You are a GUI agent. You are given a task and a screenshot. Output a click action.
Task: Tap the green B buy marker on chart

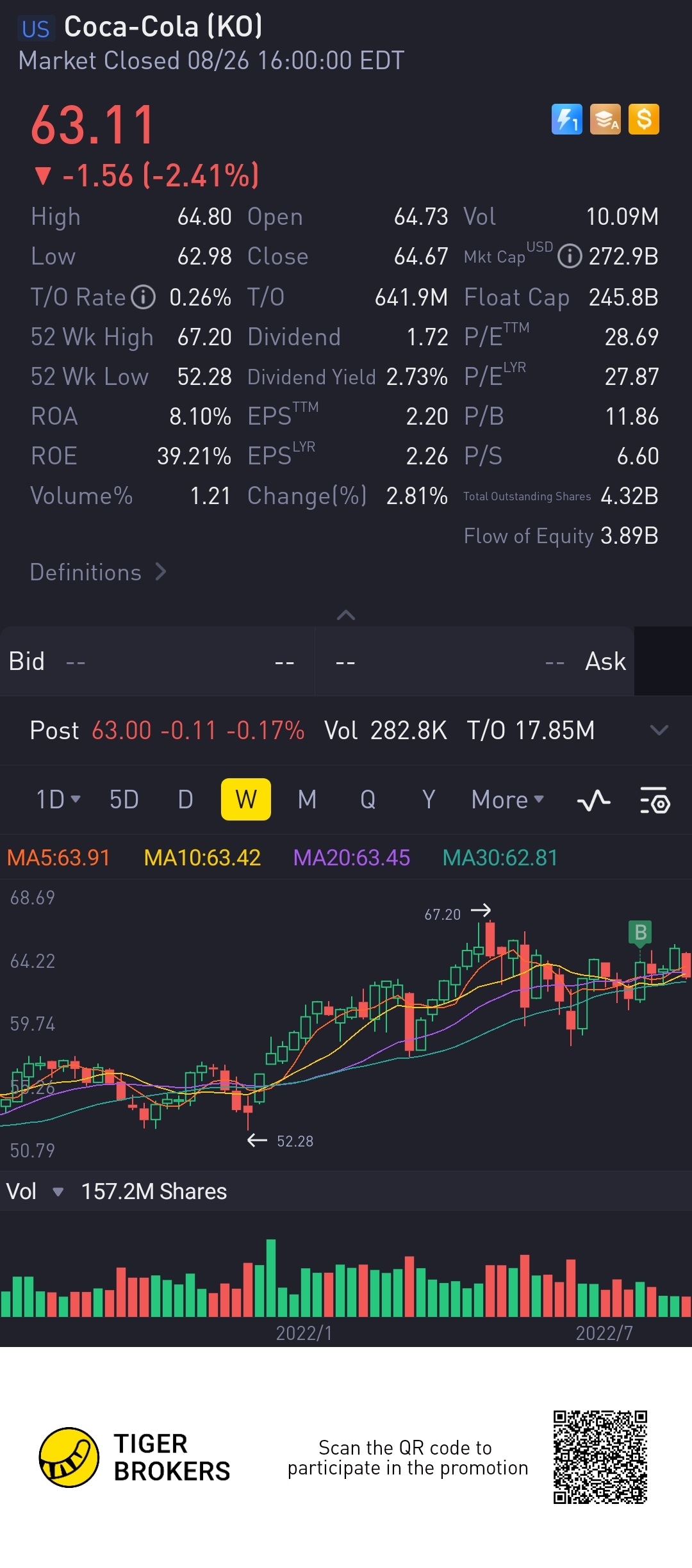(x=640, y=933)
